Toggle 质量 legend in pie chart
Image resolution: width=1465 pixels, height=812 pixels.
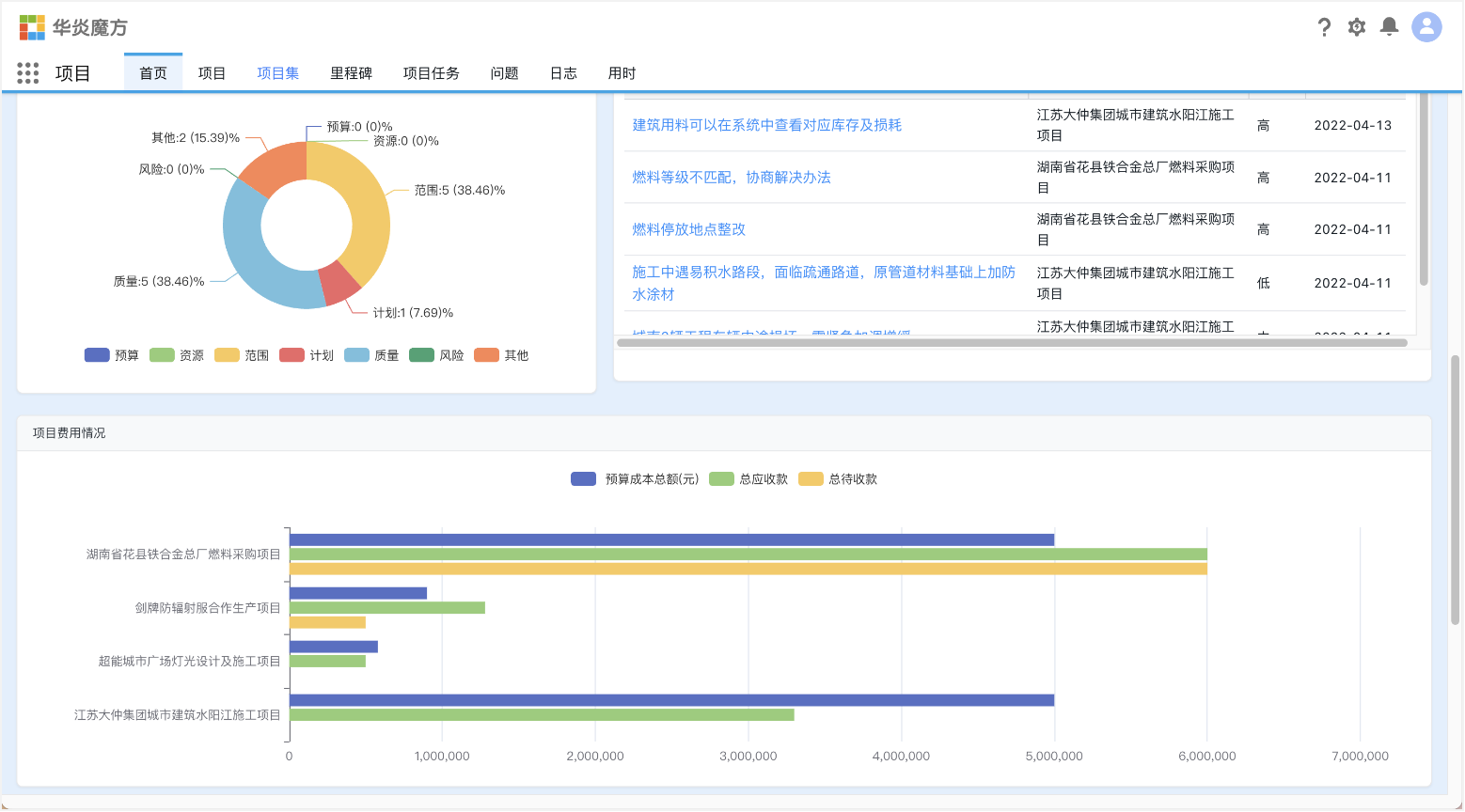[372, 355]
